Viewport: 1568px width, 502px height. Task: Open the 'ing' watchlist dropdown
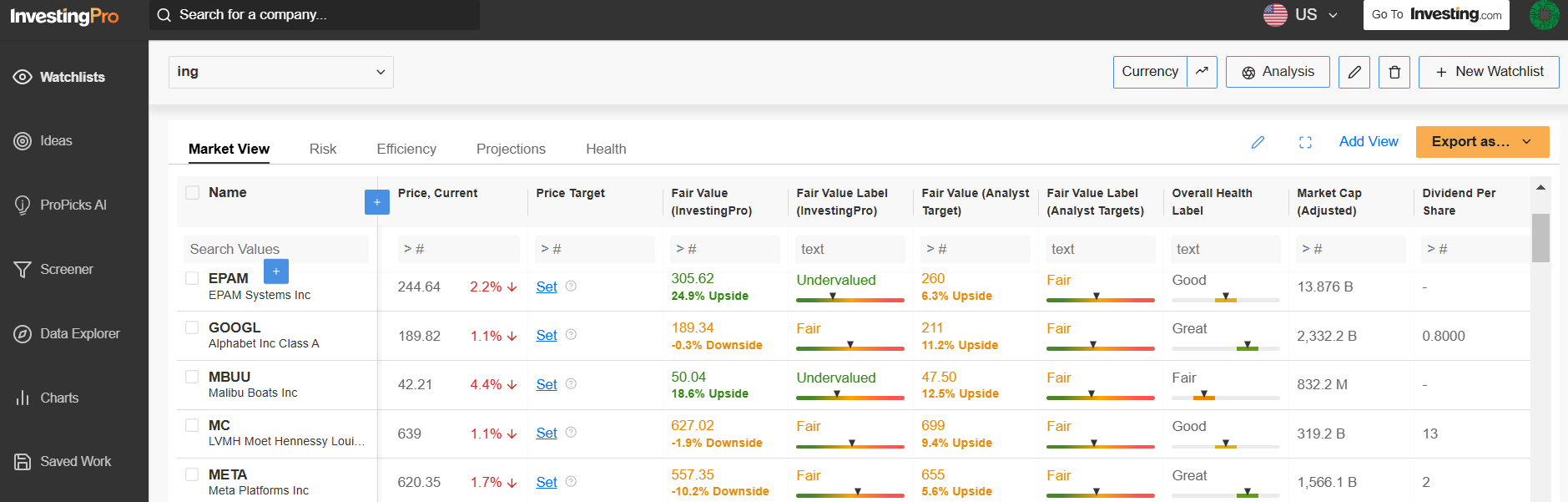point(281,72)
